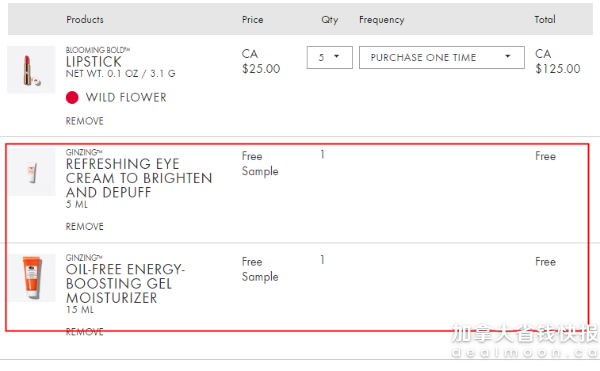Open the Oil-Free Energy-Boosting Gel Moisturizer link

pos(126,283)
